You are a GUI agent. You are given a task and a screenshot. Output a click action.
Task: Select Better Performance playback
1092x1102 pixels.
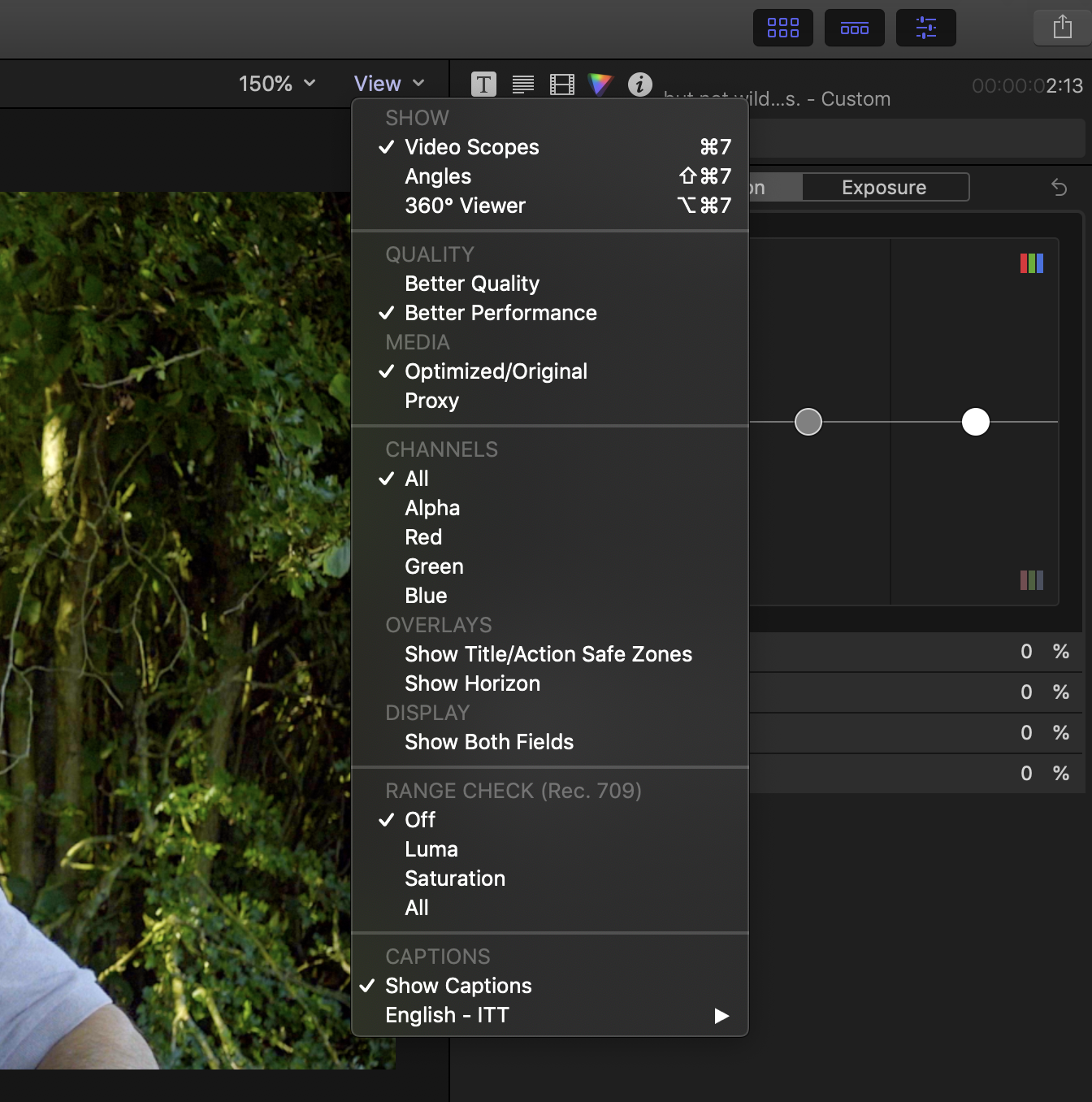550,313
